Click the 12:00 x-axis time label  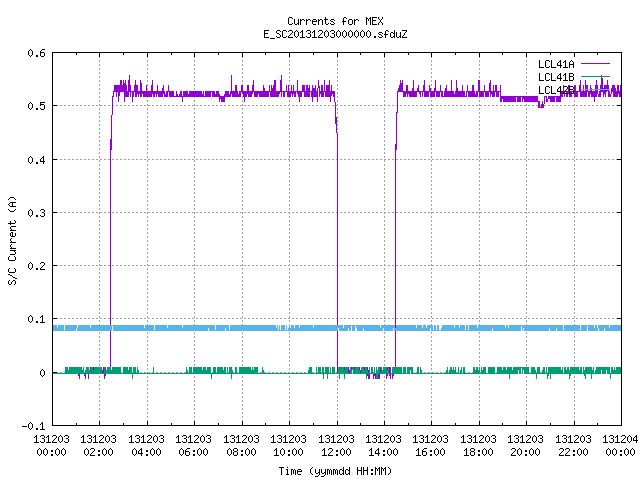(336, 452)
